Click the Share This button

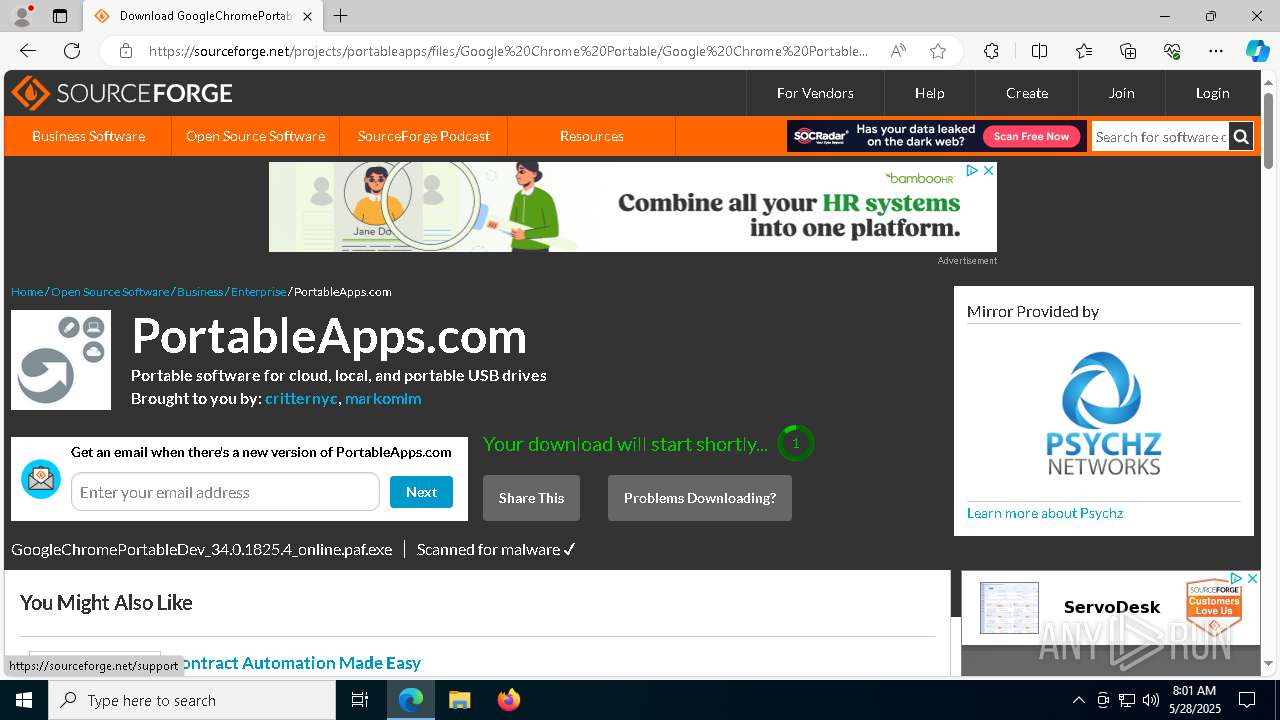coord(531,498)
